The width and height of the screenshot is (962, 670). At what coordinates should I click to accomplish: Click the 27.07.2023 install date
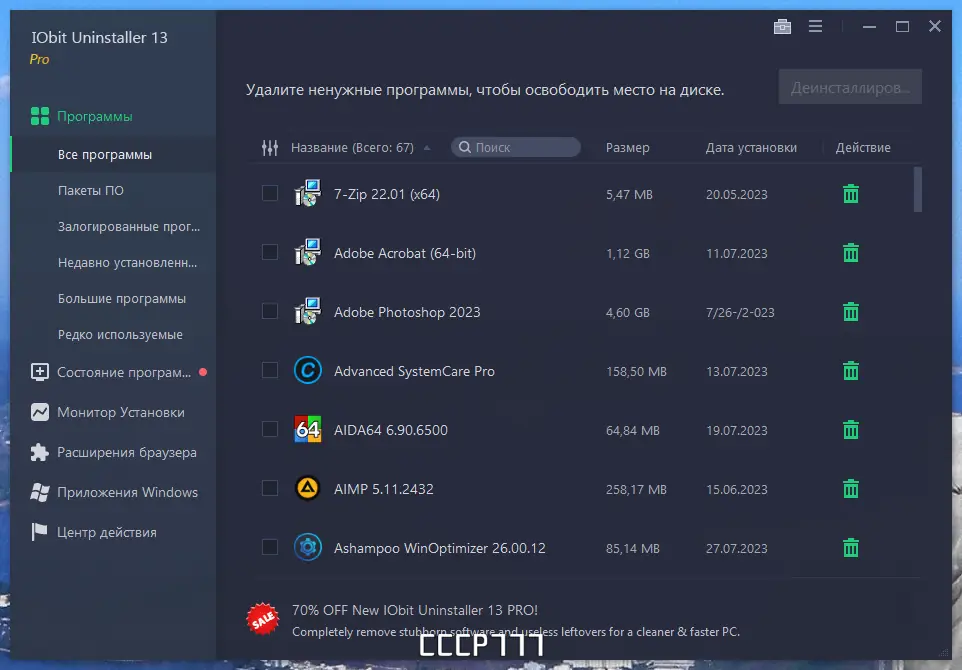736,549
